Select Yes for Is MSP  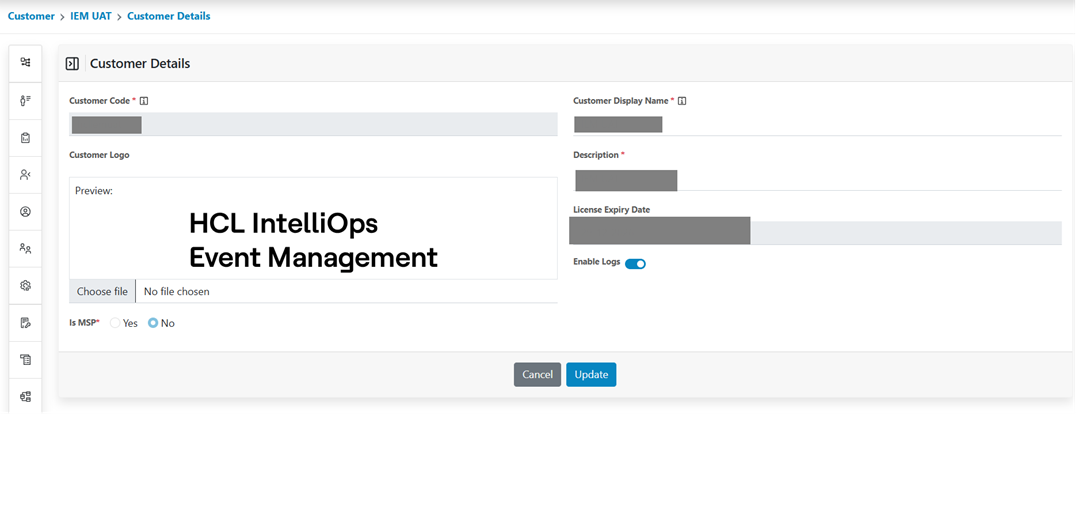coord(116,323)
